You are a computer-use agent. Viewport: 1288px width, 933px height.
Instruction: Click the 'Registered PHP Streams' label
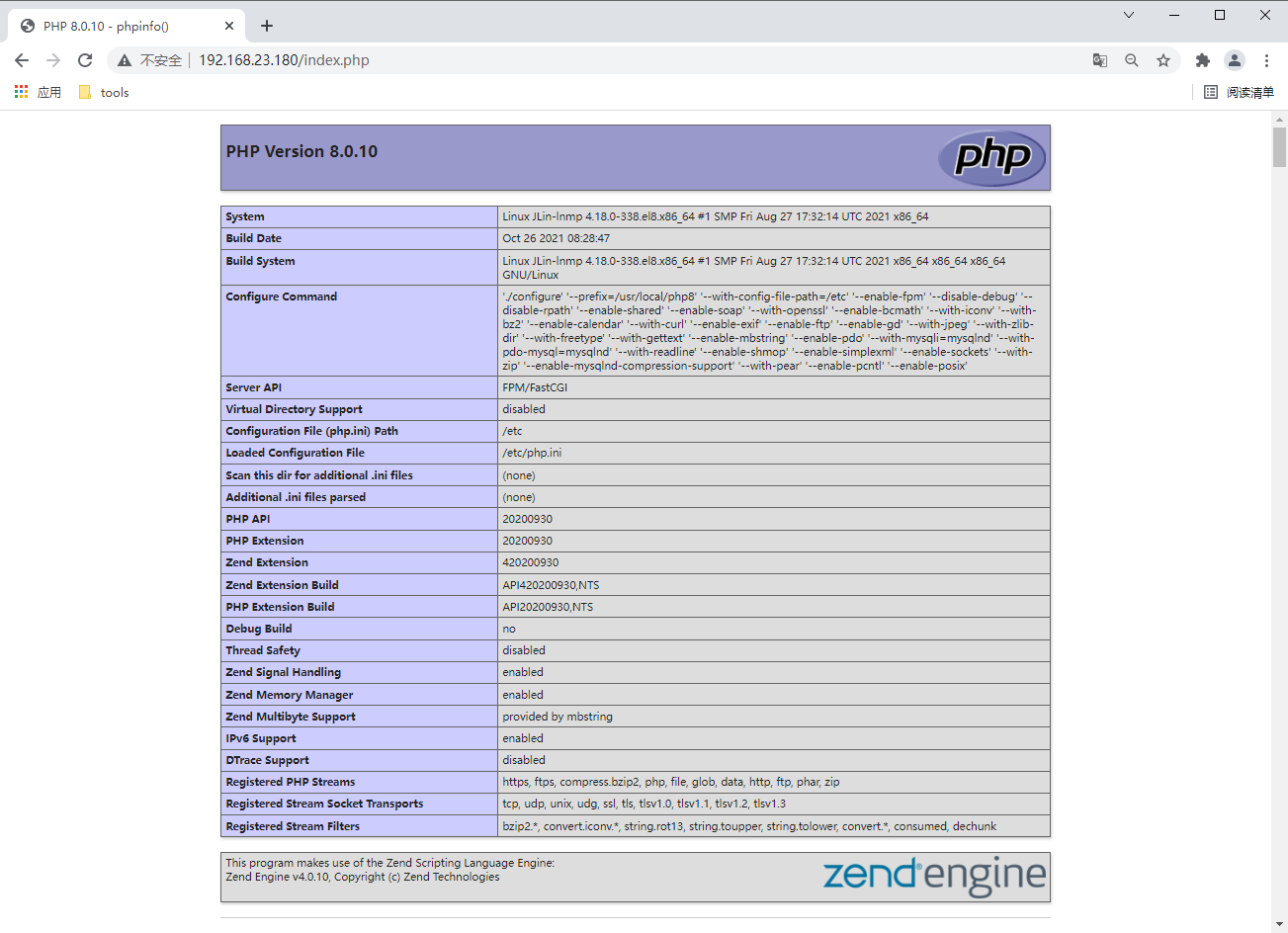tap(291, 782)
